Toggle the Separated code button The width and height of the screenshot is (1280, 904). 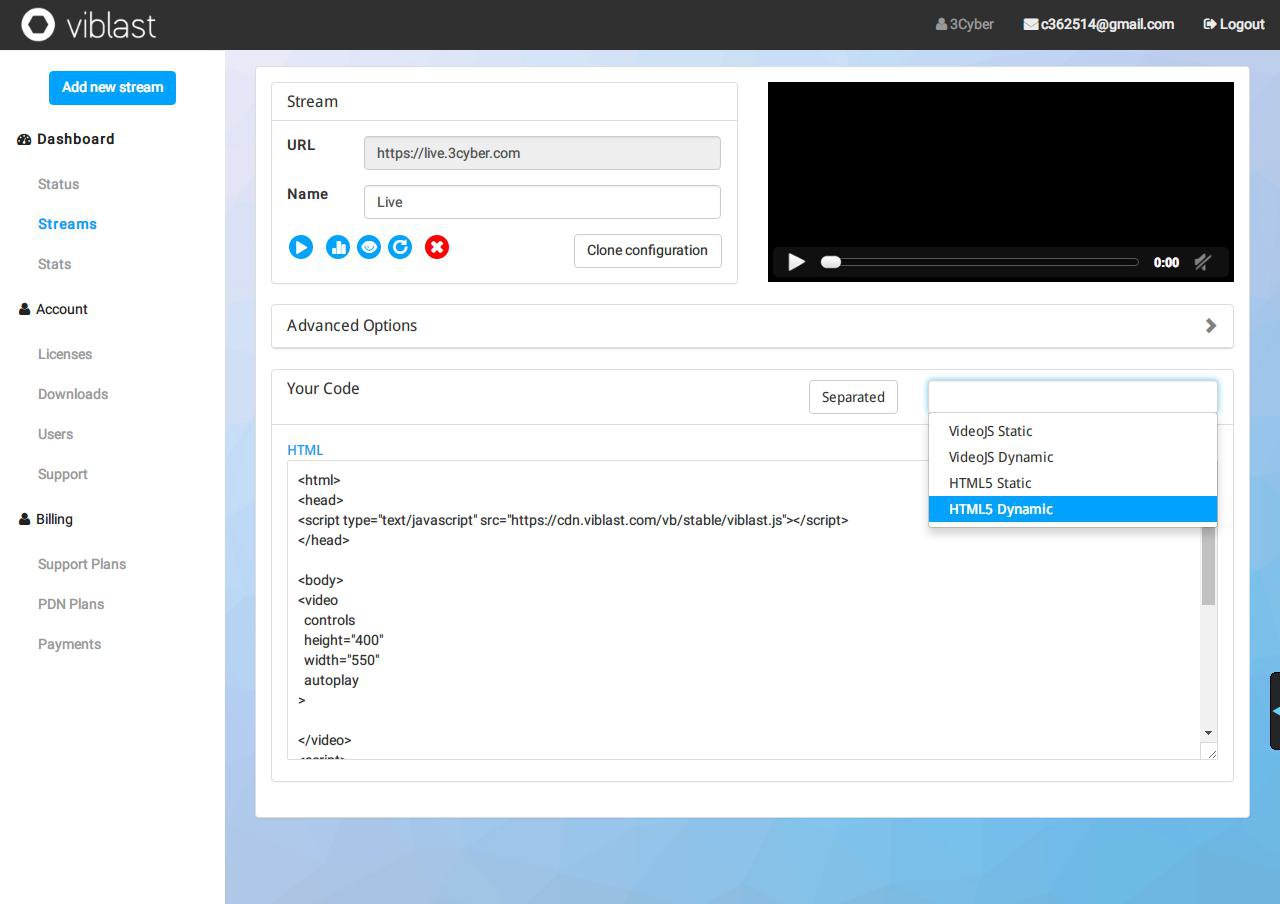[x=853, y=397]
